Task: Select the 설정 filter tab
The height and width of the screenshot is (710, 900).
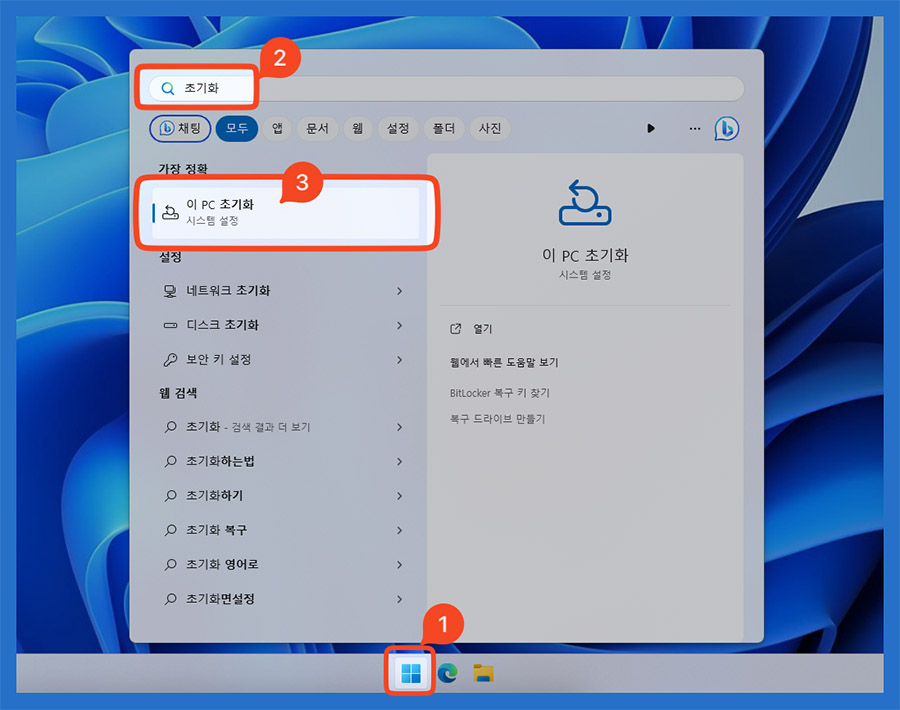Action: [398, 128]
